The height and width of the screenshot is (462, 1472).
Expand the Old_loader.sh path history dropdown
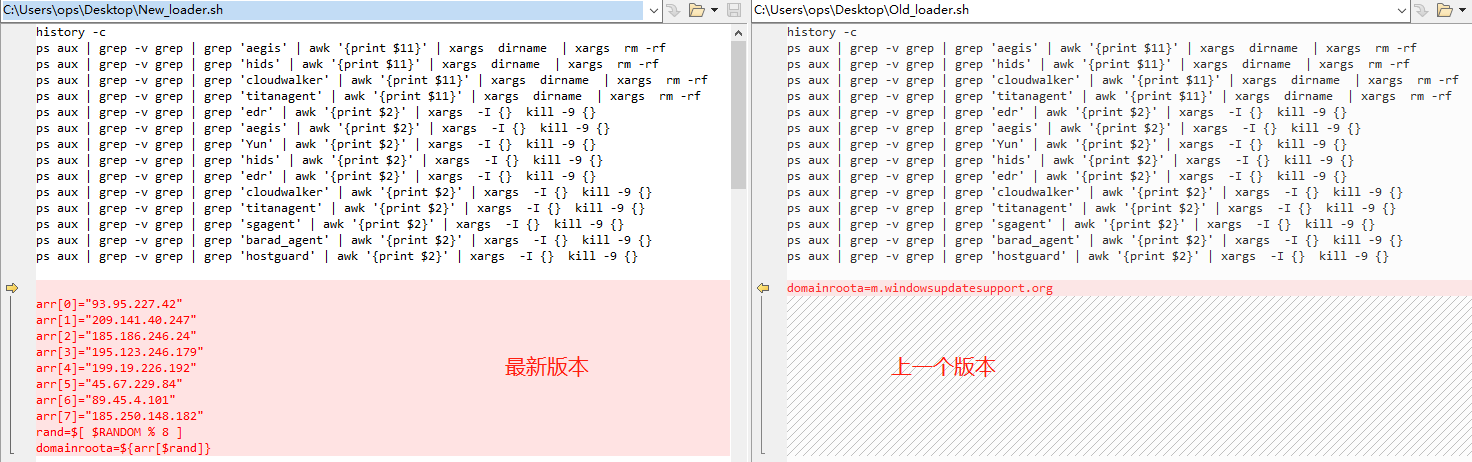pos(1401,10)
